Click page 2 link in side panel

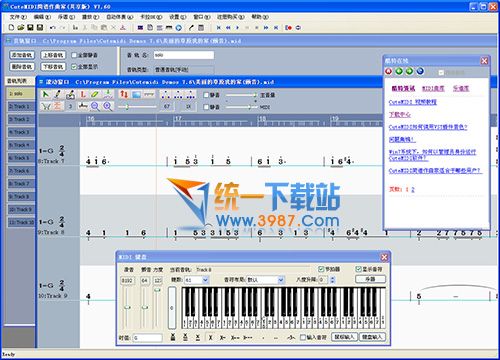coord(413,189)
